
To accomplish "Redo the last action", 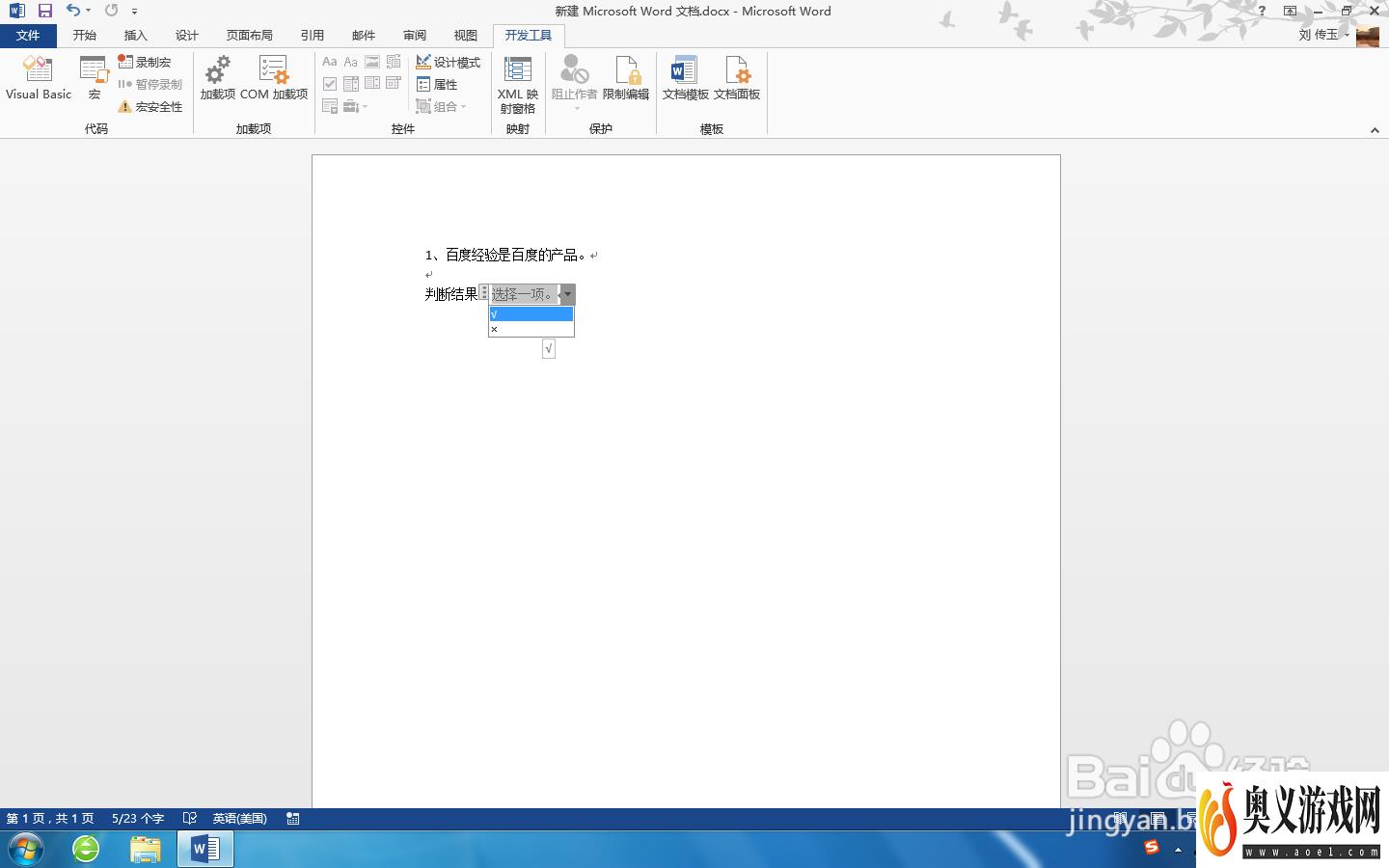I will click(112, 11).
